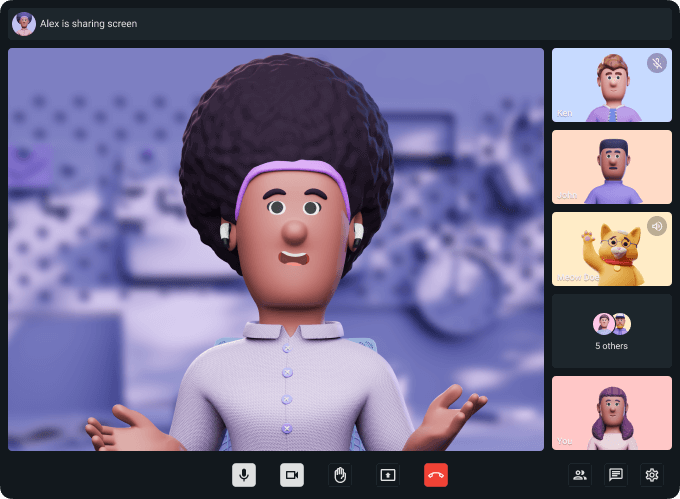Viewport: 680px width, 499px height.
Task: Click the speaker icon on Meow Doe's tile
Action: tap(656, 226)
